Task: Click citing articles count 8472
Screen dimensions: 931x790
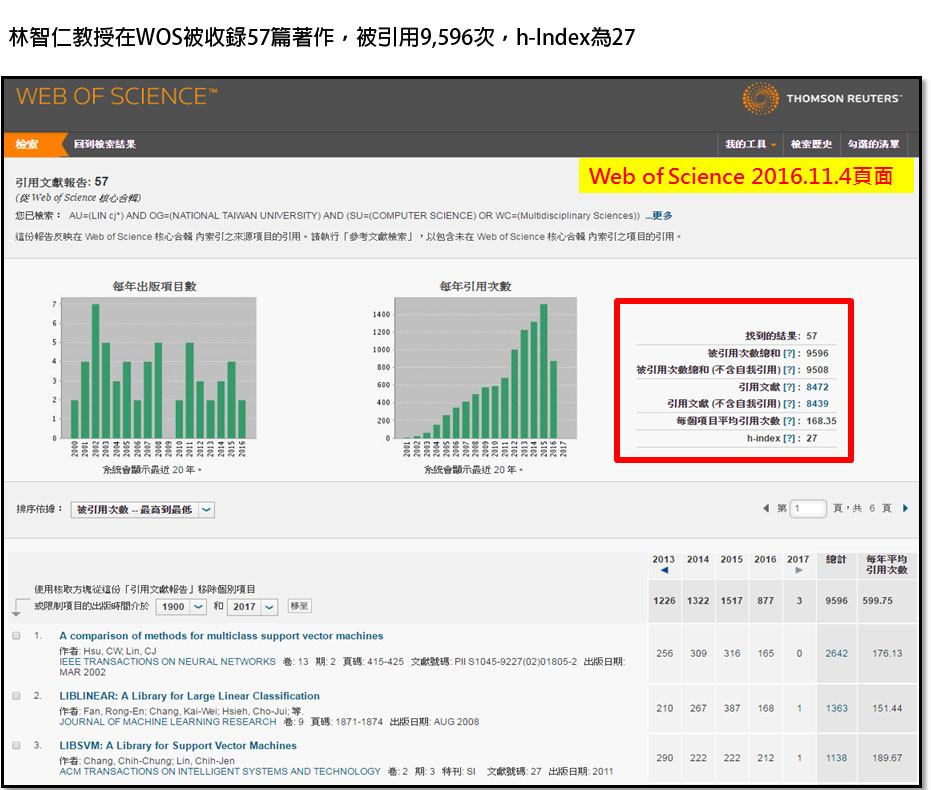Action: (x=817, y=387)
